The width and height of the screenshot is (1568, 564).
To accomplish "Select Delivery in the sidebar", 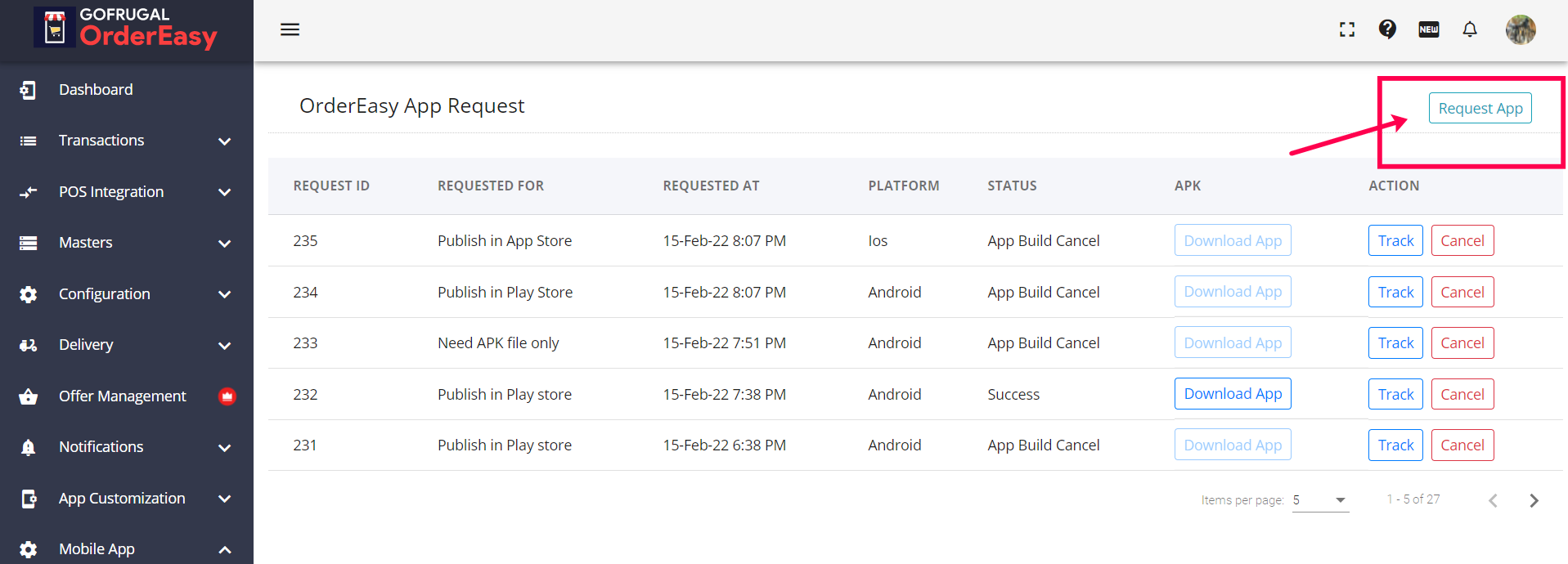I will click(86, 345).
